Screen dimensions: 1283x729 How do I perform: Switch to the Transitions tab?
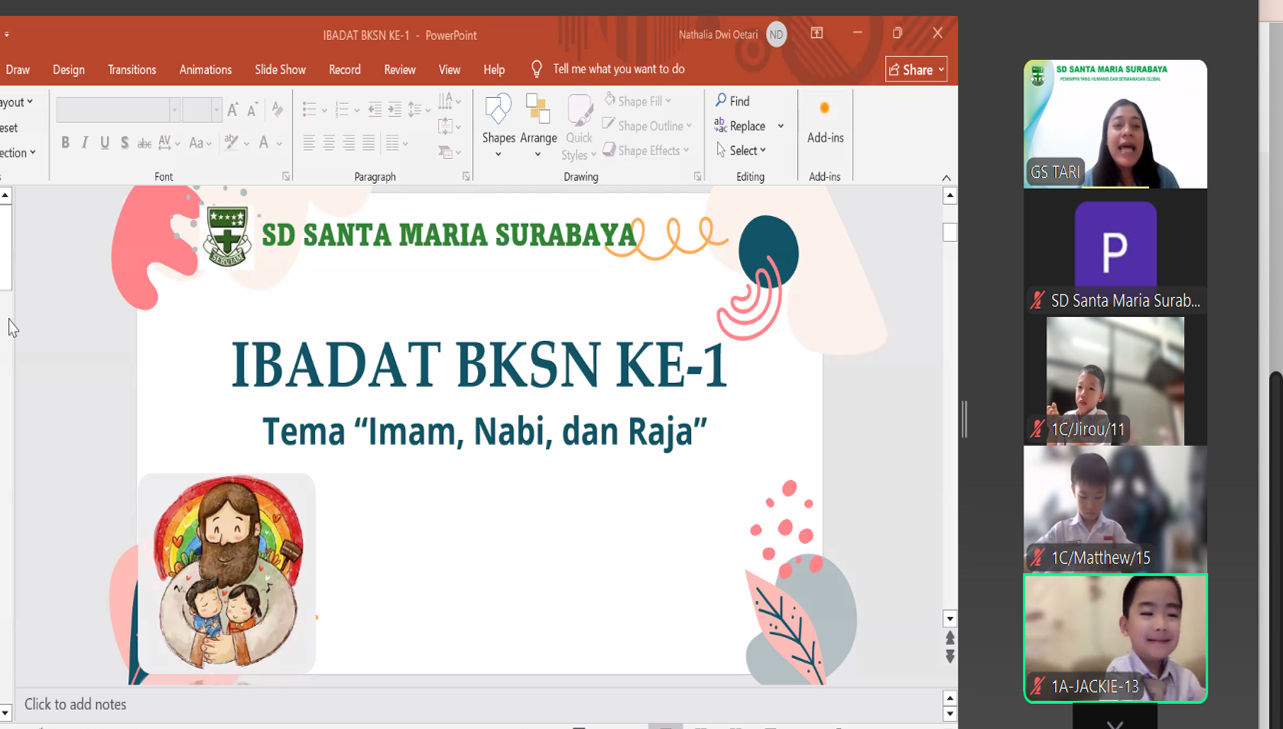pyautogui.click(x=132, y=70)
